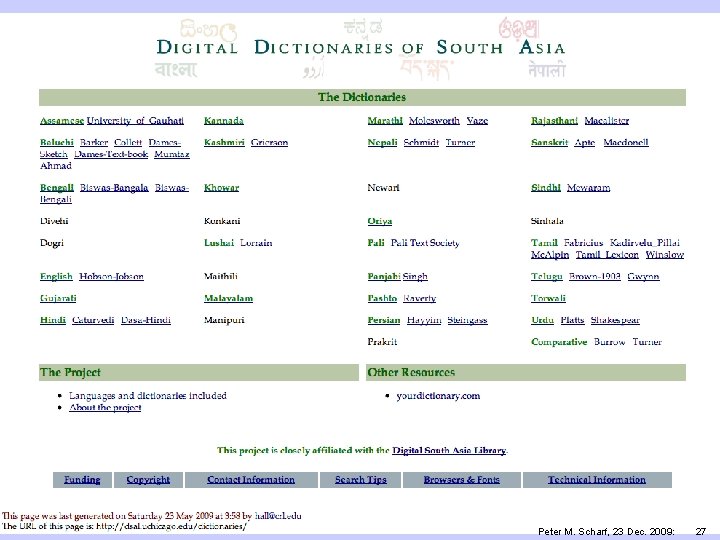This screenshot has width=720, height=540.
Task: Open the Khowar language link
Action: click(222, 187)
